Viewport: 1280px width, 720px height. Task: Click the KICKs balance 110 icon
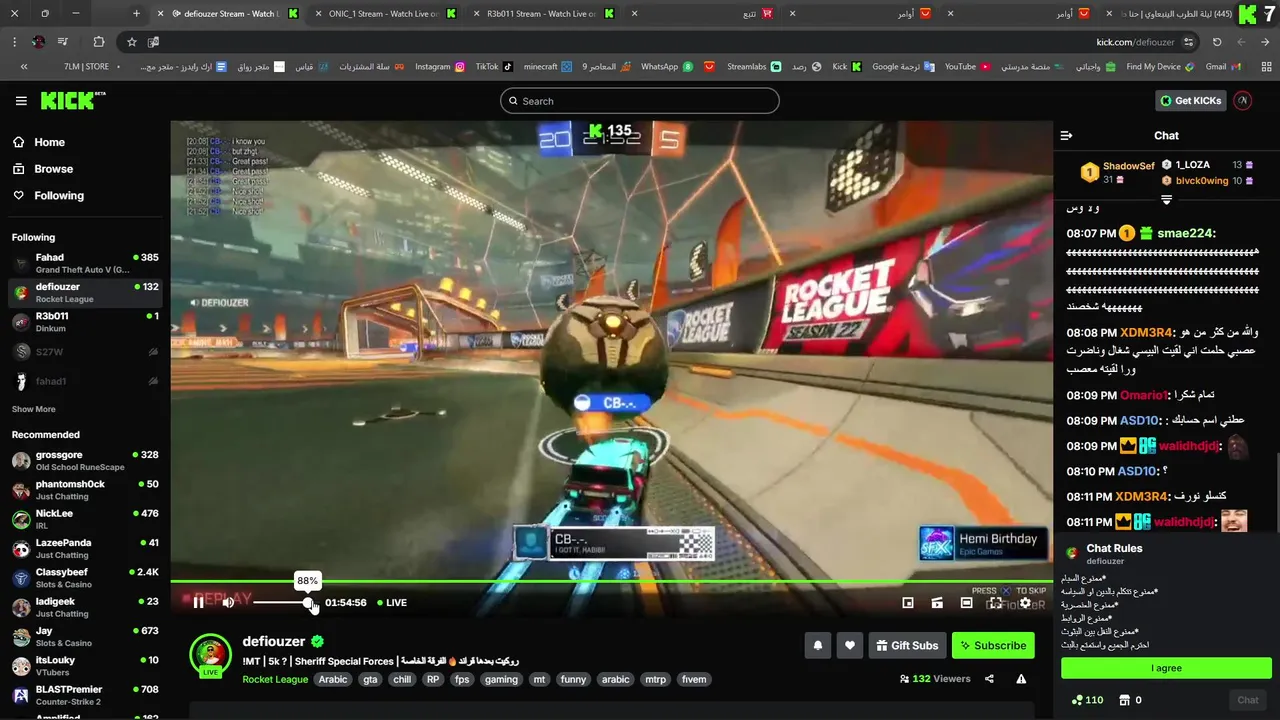(1086, 700)
